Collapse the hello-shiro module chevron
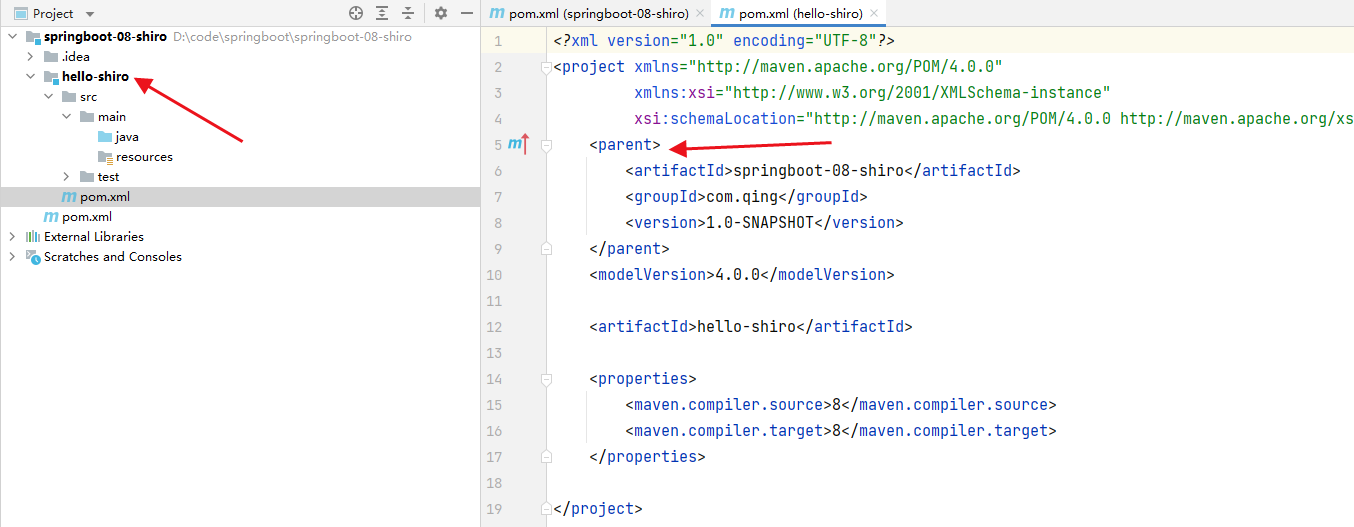1354x527 pixels. pyautogui.click(x=31, y=77)
